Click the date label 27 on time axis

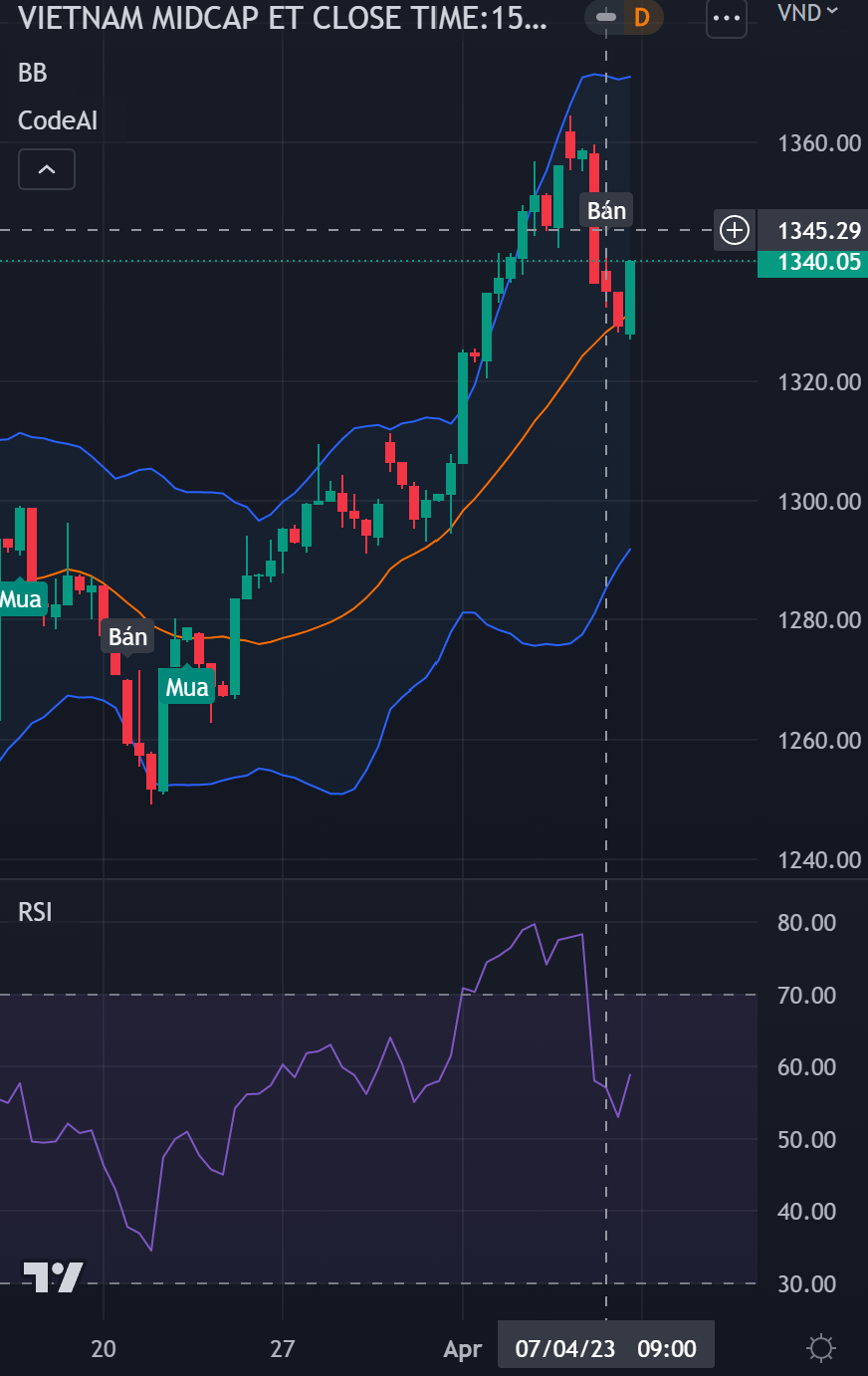point(283,1349)
